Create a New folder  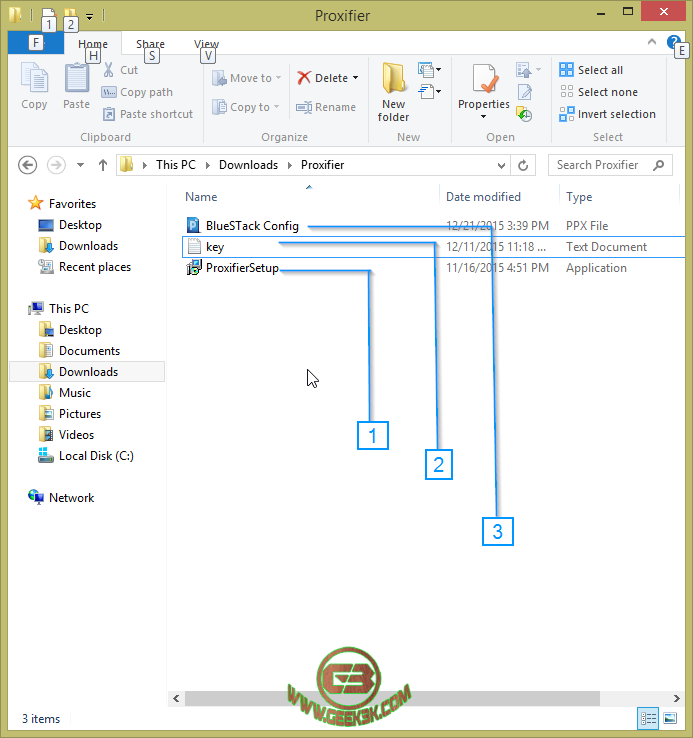(393, 92)
